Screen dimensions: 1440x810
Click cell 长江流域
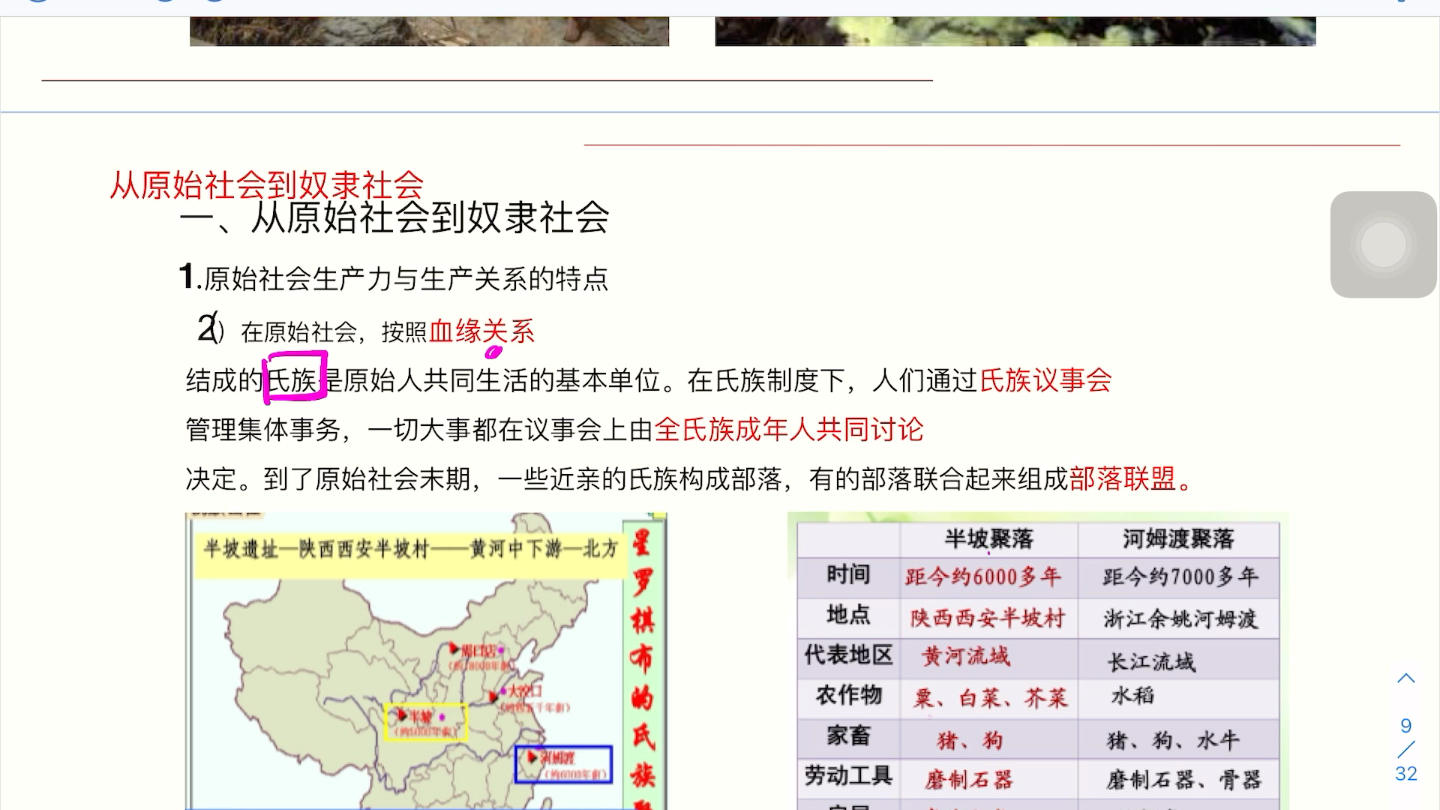1152,662
